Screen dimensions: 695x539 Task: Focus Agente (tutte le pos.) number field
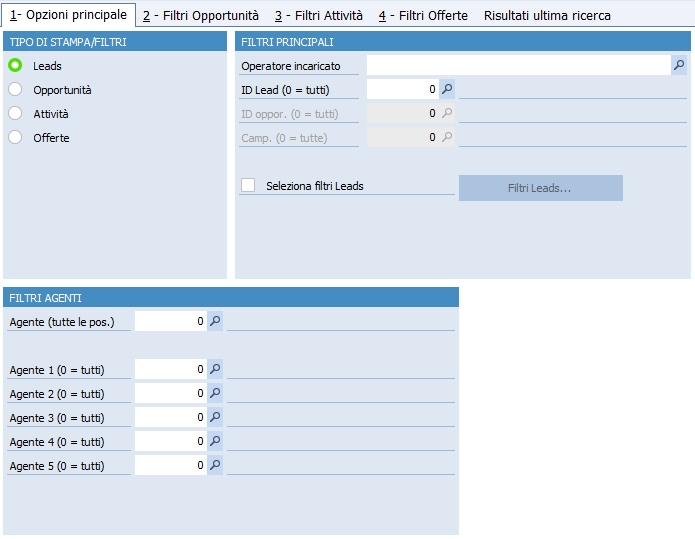(171, 321)
